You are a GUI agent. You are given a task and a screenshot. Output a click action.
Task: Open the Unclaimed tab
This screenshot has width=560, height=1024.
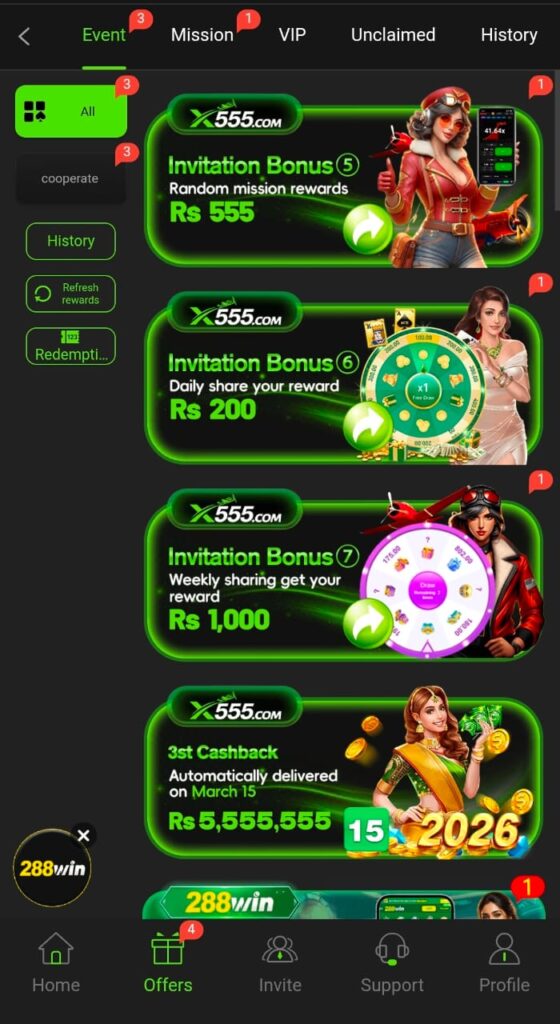393,35
